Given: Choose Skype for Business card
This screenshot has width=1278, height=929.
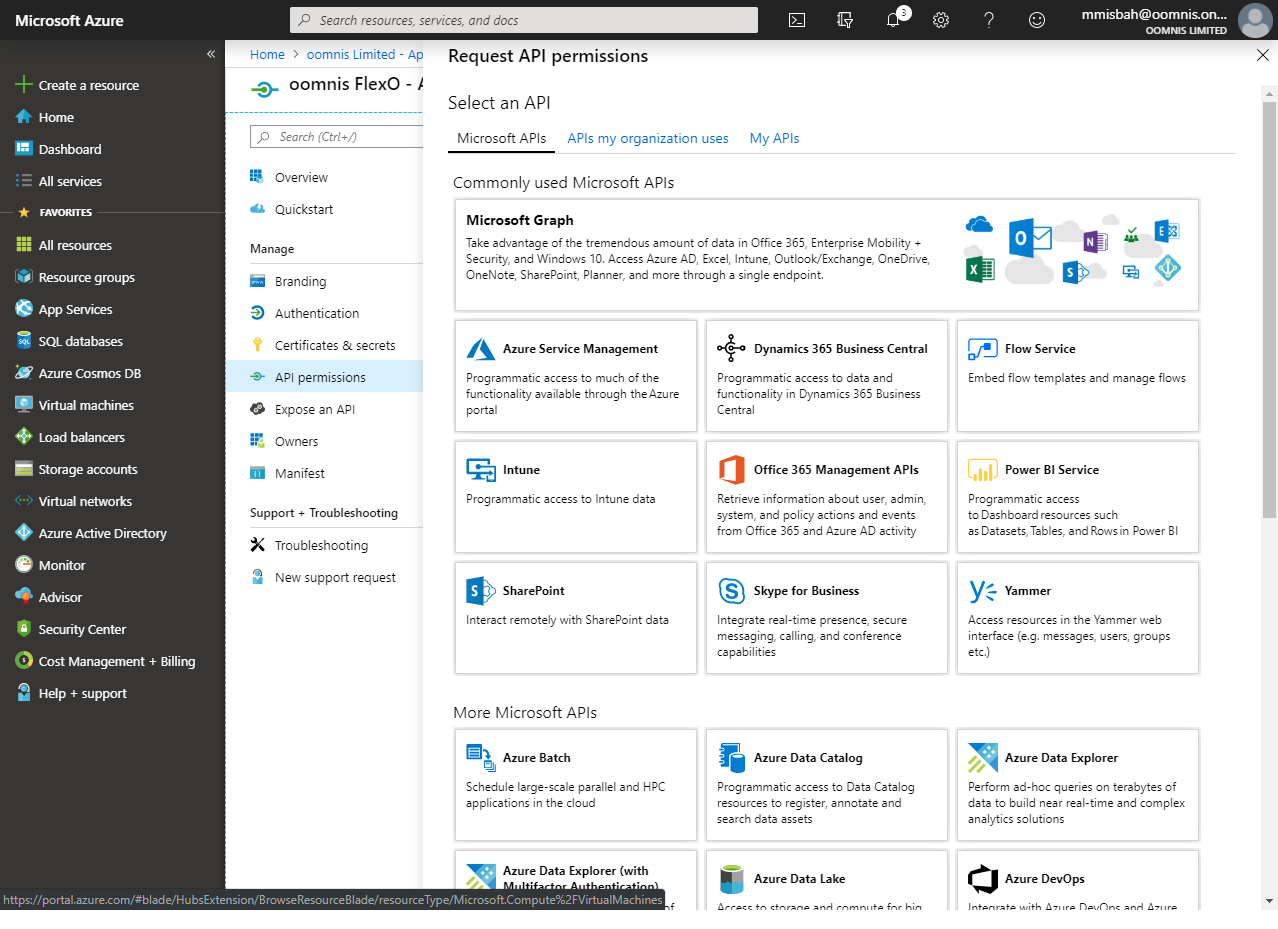Looking at the screenshot, I should point(827,618).
